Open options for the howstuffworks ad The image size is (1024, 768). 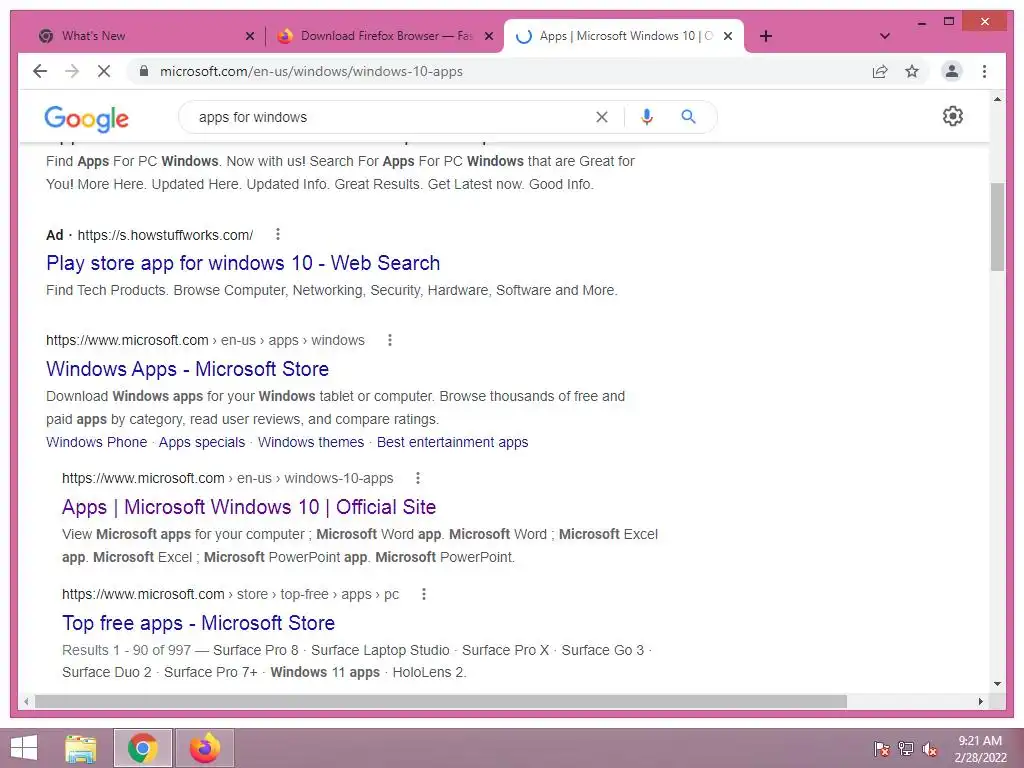click(x=278, y=234)
